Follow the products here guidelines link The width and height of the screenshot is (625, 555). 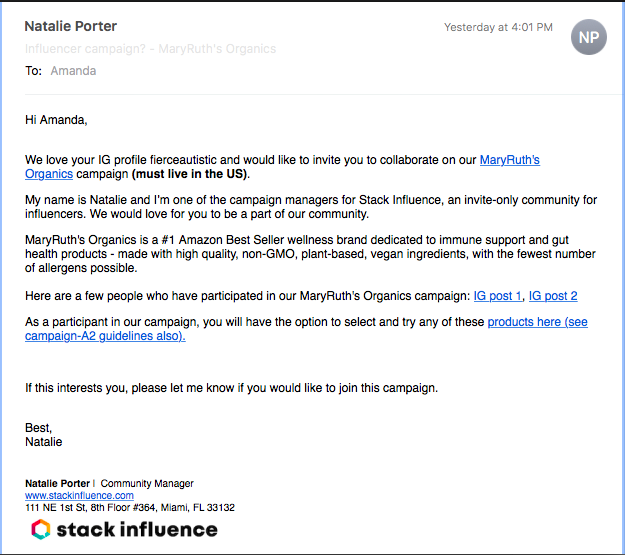click(537, 323)
